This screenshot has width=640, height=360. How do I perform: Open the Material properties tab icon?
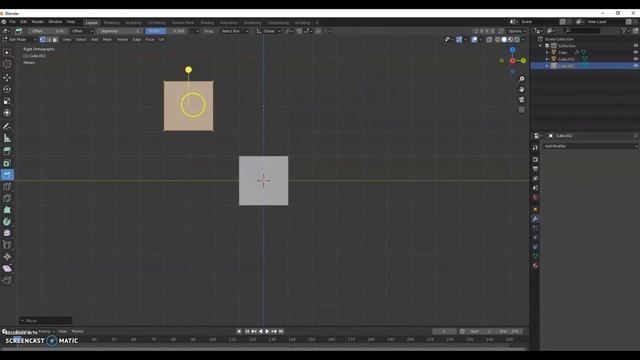point(535,266)
